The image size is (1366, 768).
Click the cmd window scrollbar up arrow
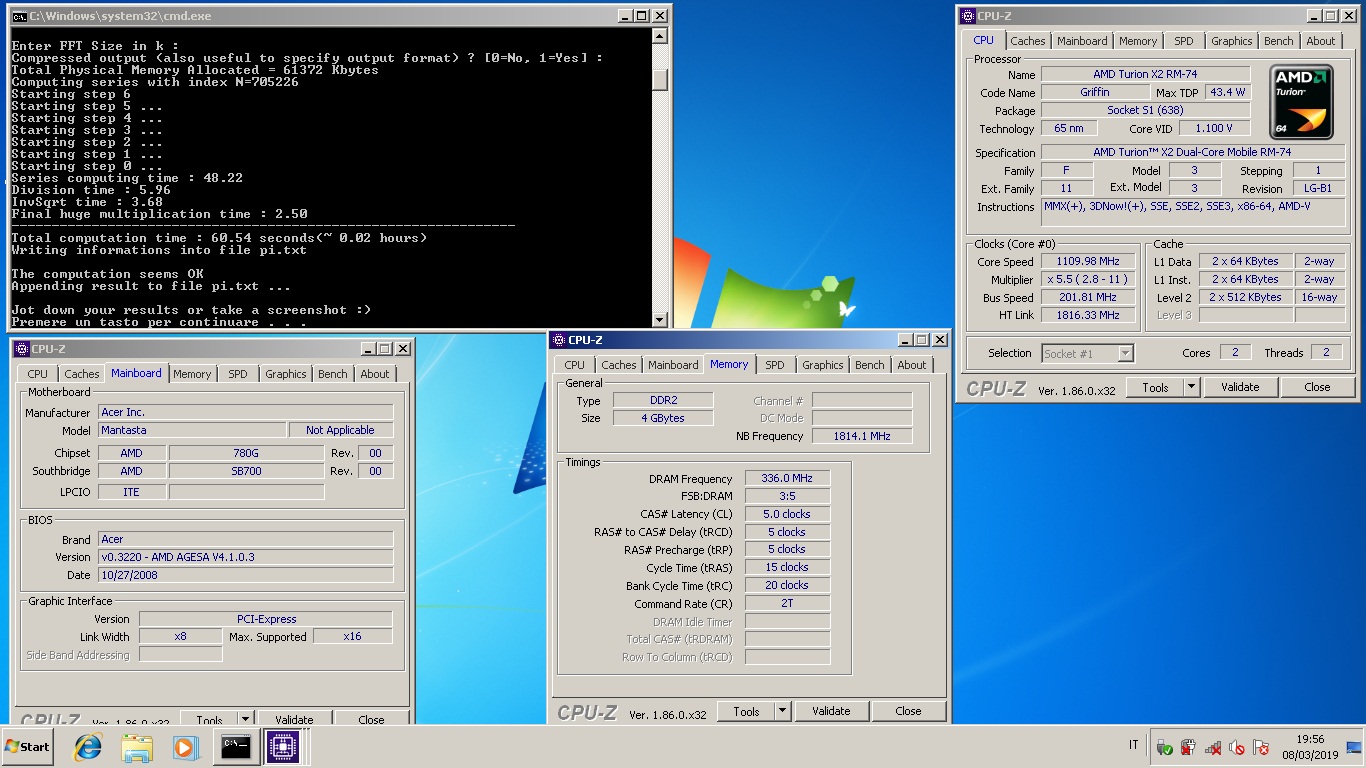click(x=659, y=36)
